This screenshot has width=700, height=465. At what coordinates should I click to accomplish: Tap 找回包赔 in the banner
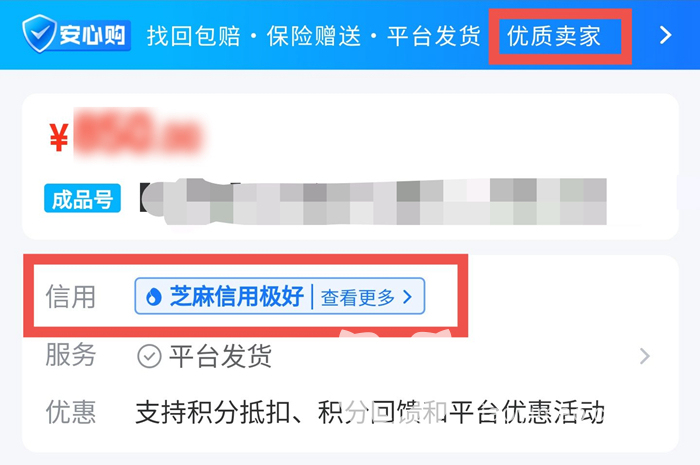pos(194,36)
